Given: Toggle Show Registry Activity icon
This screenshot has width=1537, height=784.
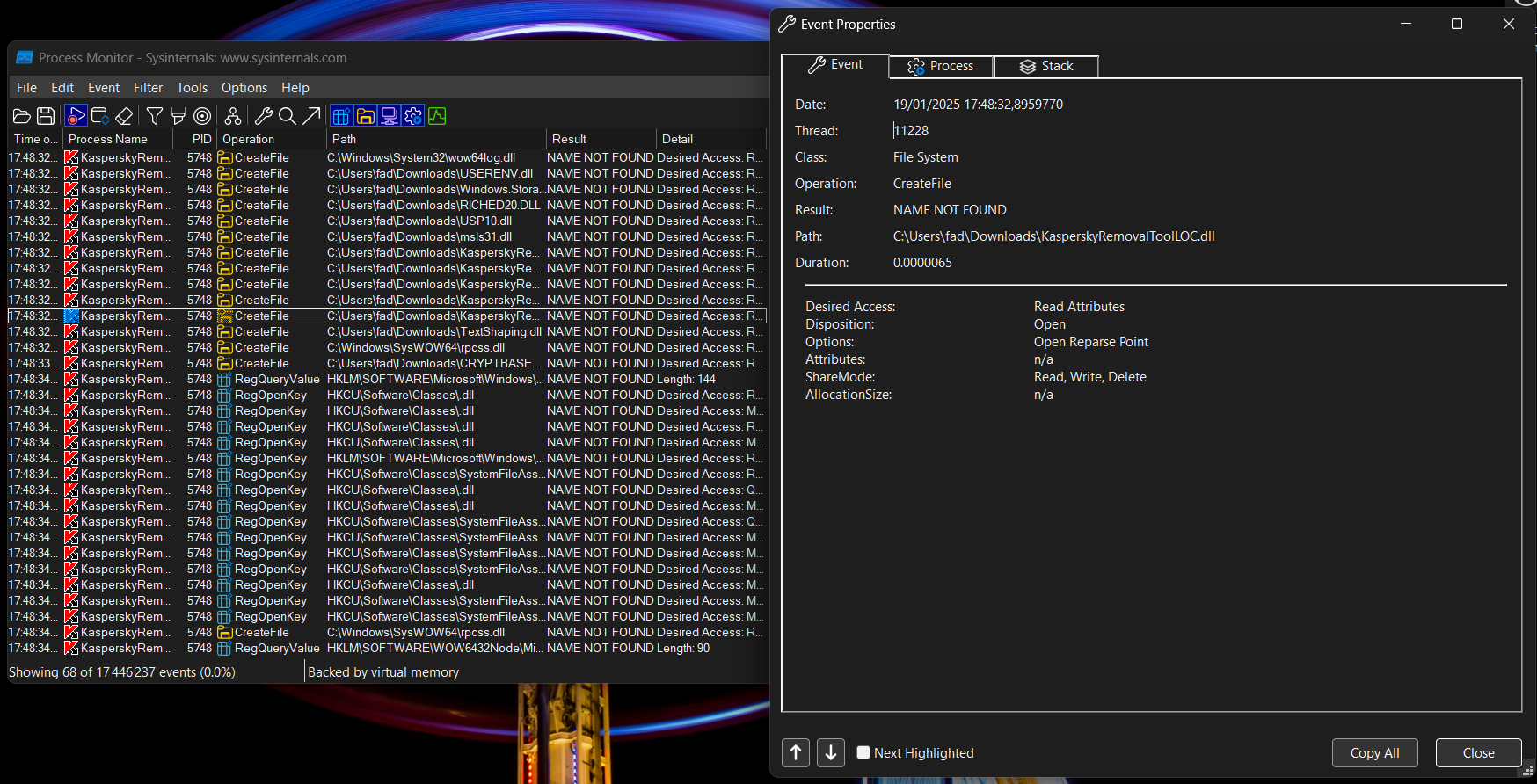Looking at the screenshot, I should [341, 116].
